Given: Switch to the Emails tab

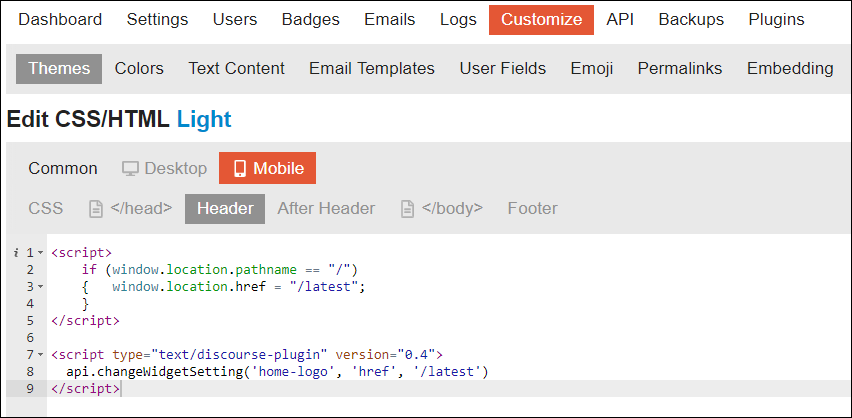Looking at the screenshot, I should click(x=390, y=20).
